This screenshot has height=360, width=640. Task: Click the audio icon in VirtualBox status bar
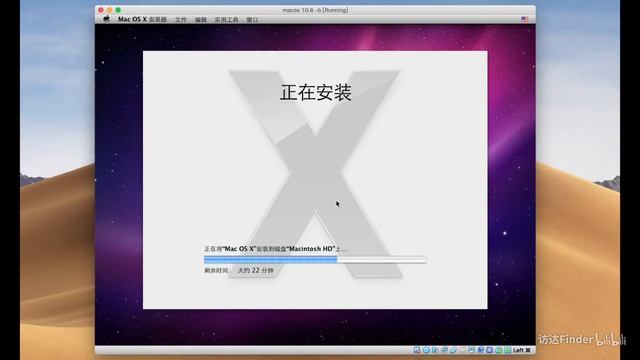(x=435, y=350)
